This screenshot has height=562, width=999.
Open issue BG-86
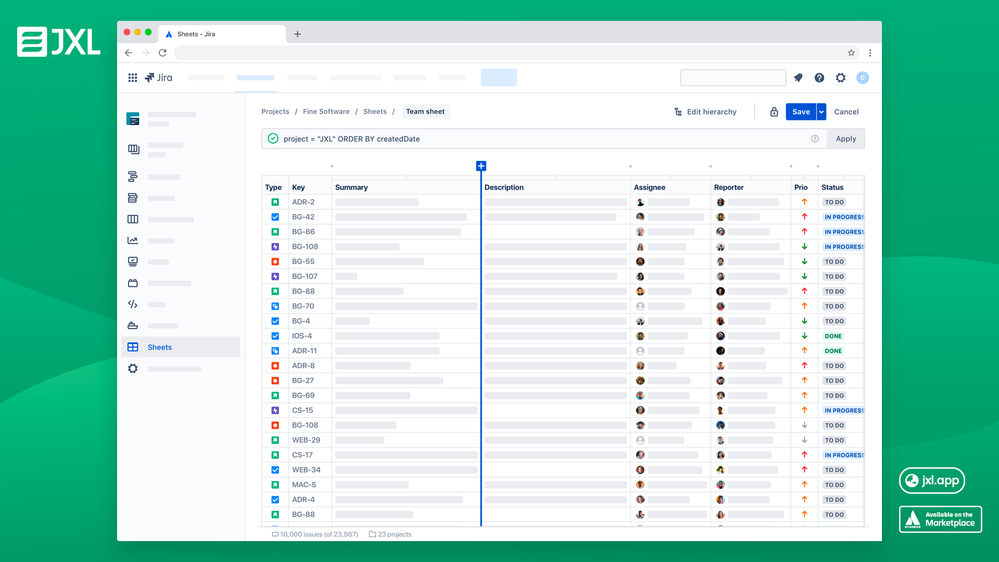[x=303, y=232]
